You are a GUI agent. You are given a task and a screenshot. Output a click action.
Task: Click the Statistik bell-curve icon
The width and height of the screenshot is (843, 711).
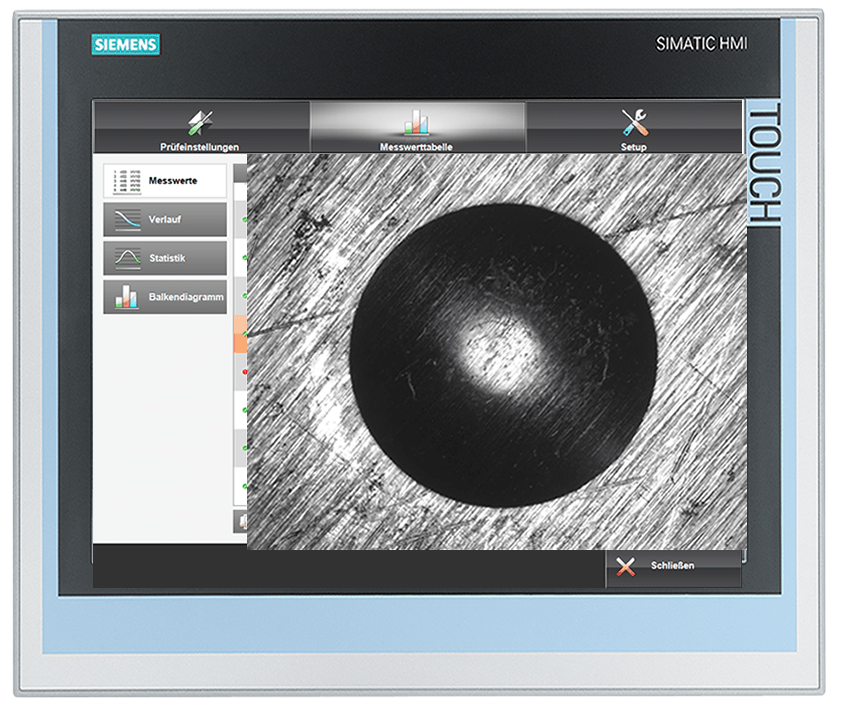pos(127,258)
